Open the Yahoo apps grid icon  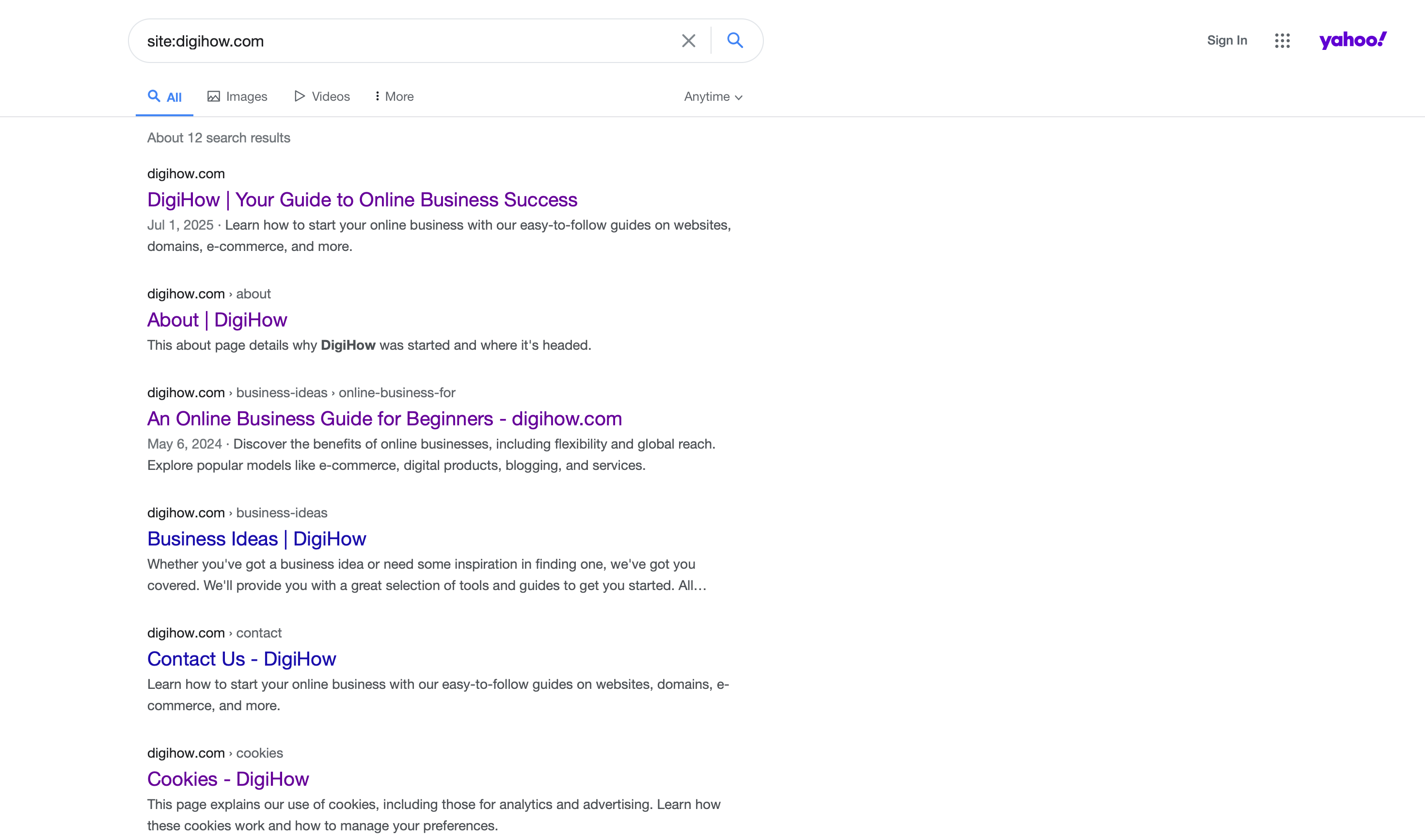click(1282, 40)
